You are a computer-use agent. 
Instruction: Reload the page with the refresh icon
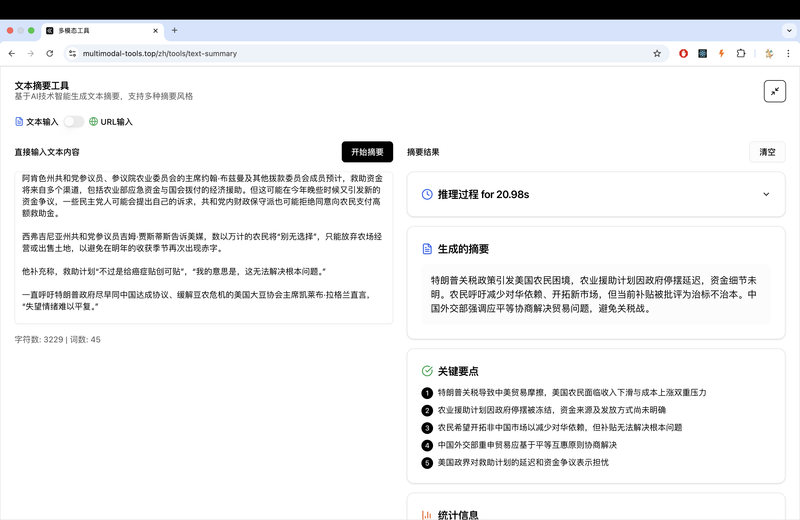pyautogui.click(x=51, y=53)
